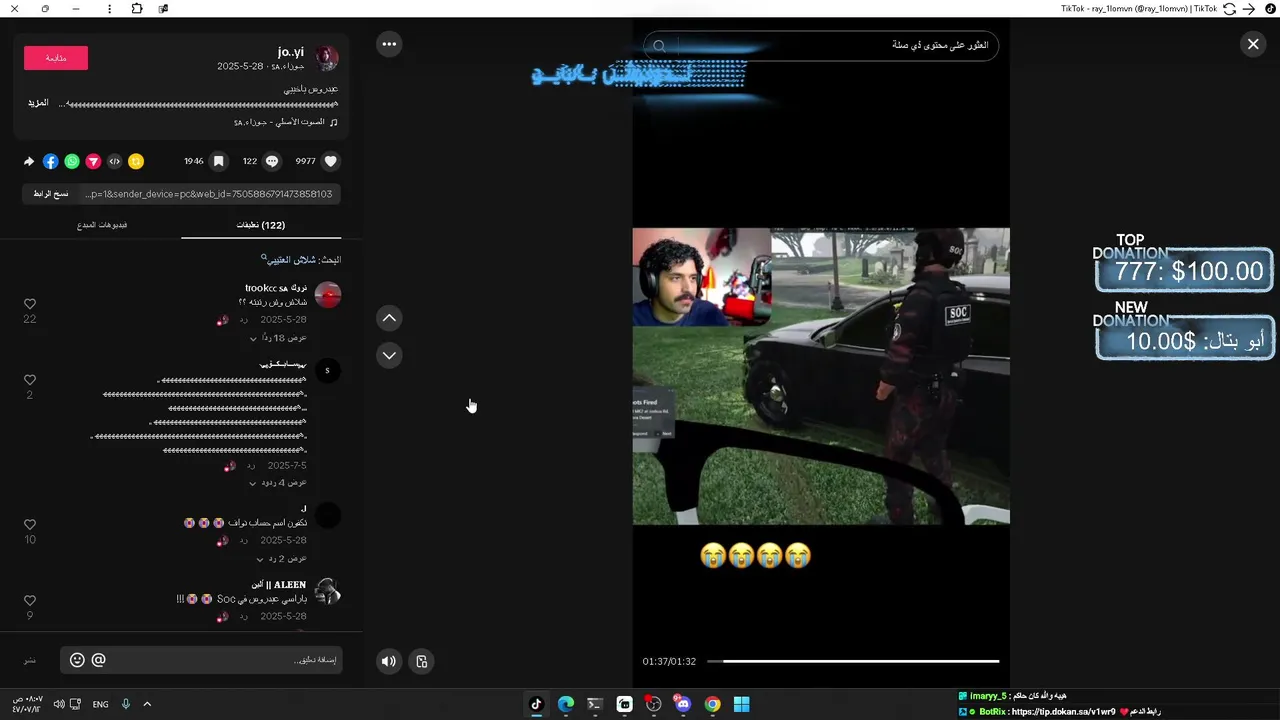The height and width of the screenshot is (720, 1280).
Task: Reply to trookcc SA comment
Action: coord(243,320)
